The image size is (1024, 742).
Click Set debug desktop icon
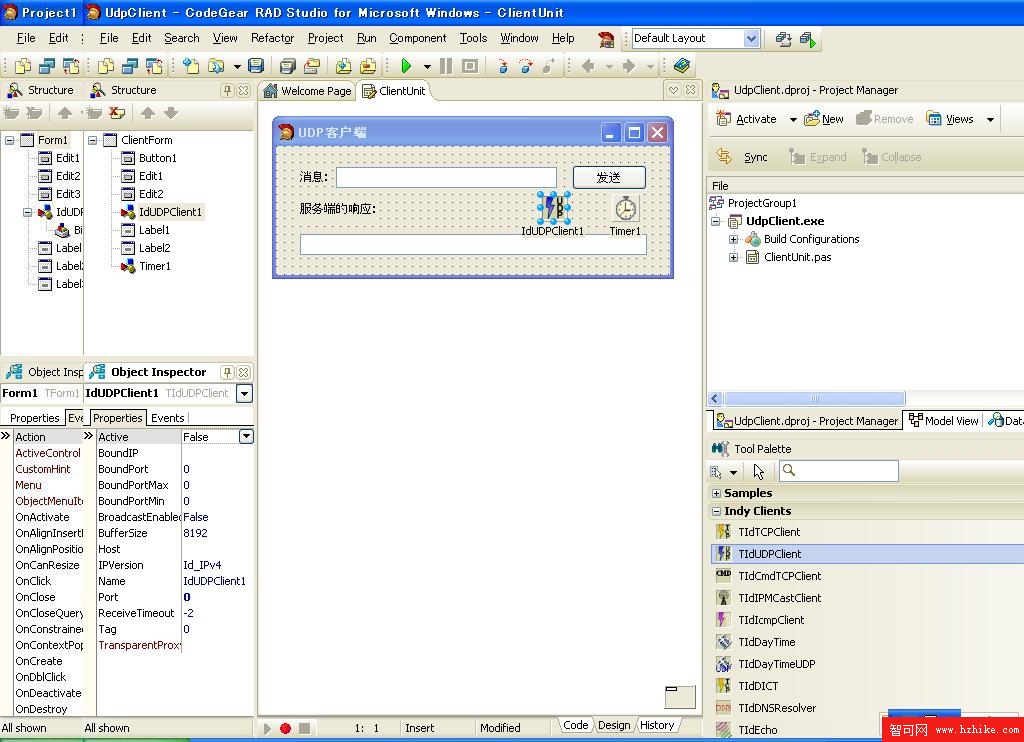tap(808, 39)
